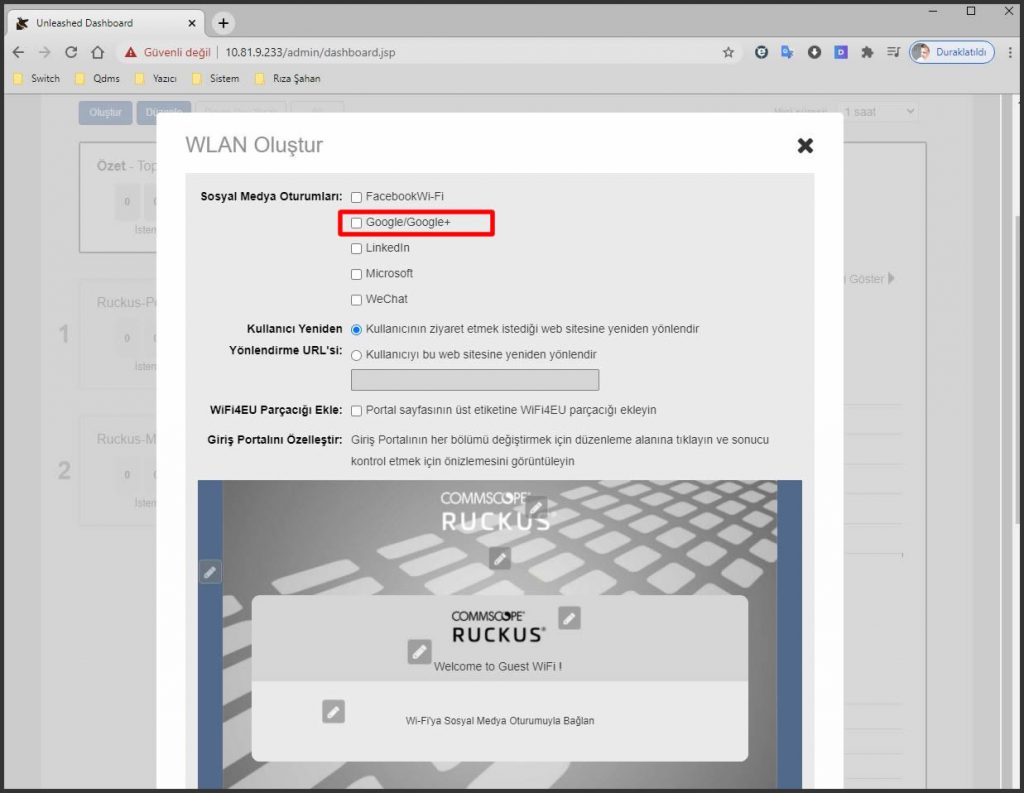Open the Rıza Şahan bookmarks folder

coord(288,78)
